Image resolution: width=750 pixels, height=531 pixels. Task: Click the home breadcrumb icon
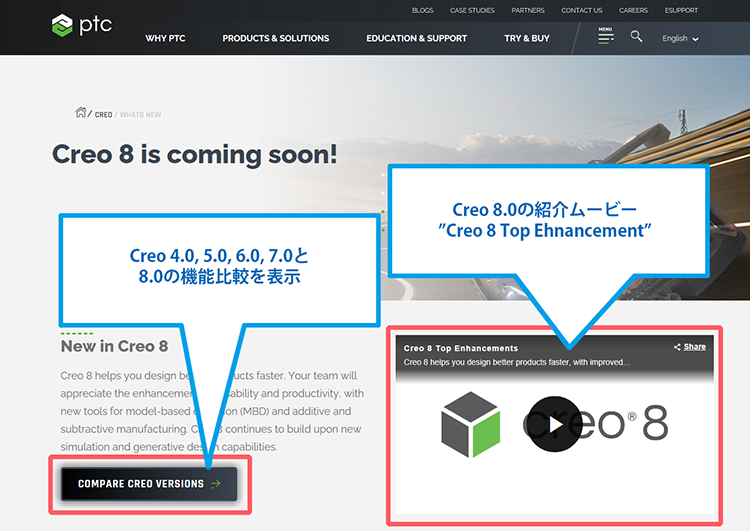tap(80, 112)
